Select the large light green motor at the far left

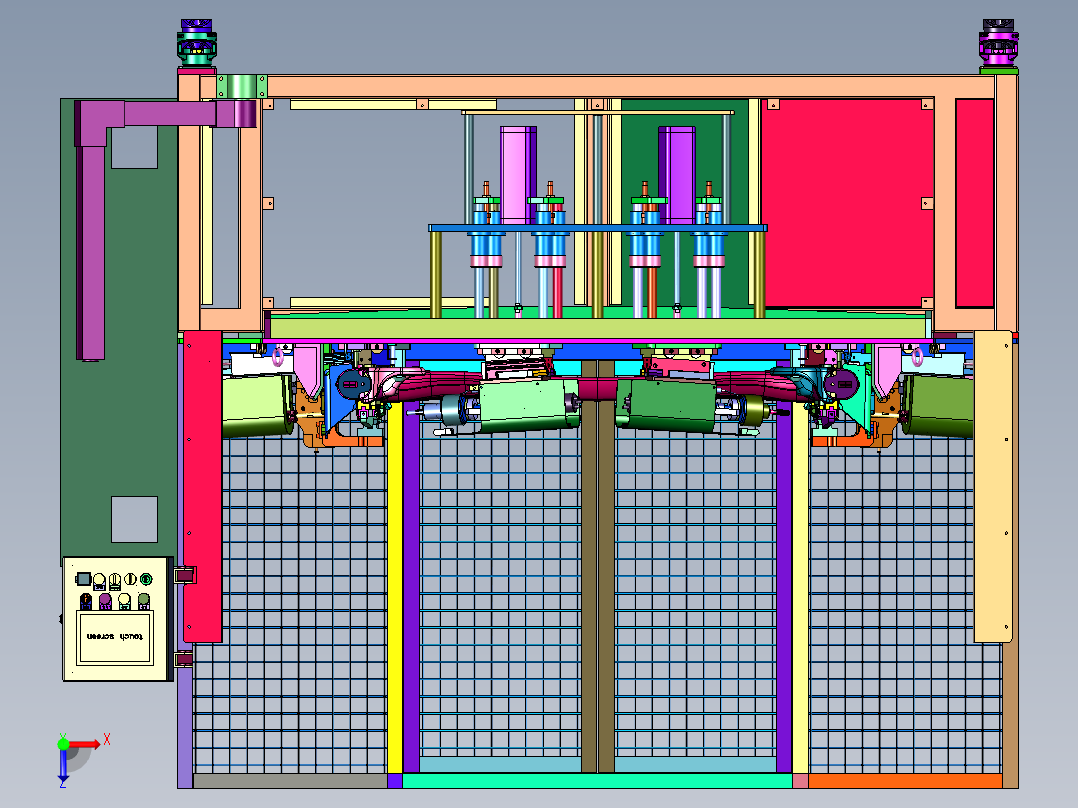[x=258, y=406]
